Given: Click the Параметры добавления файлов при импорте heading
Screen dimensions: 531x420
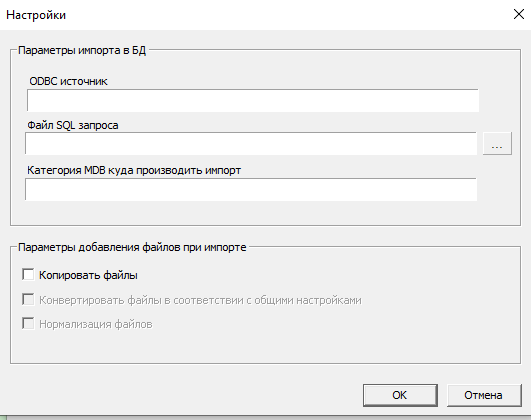Looking at the screenshot, I should (x=132, y=247).
